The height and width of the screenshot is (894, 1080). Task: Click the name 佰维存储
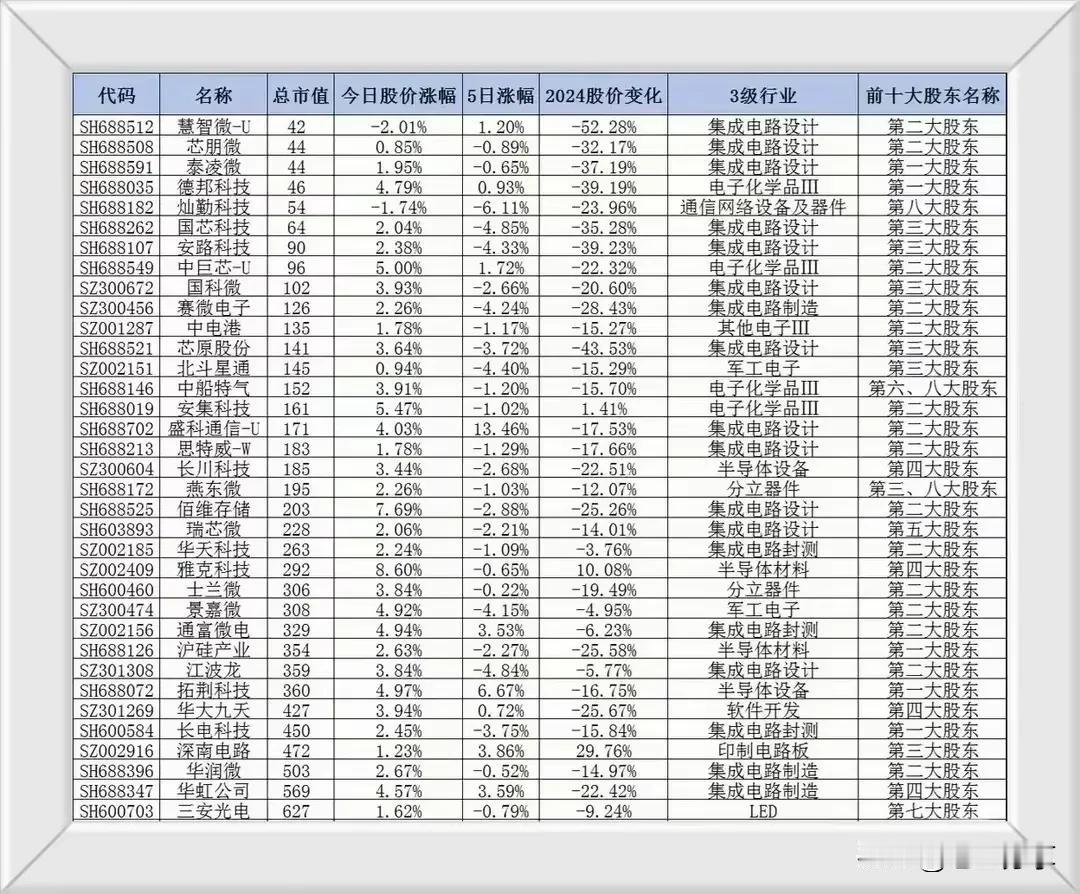coord(214,509)
